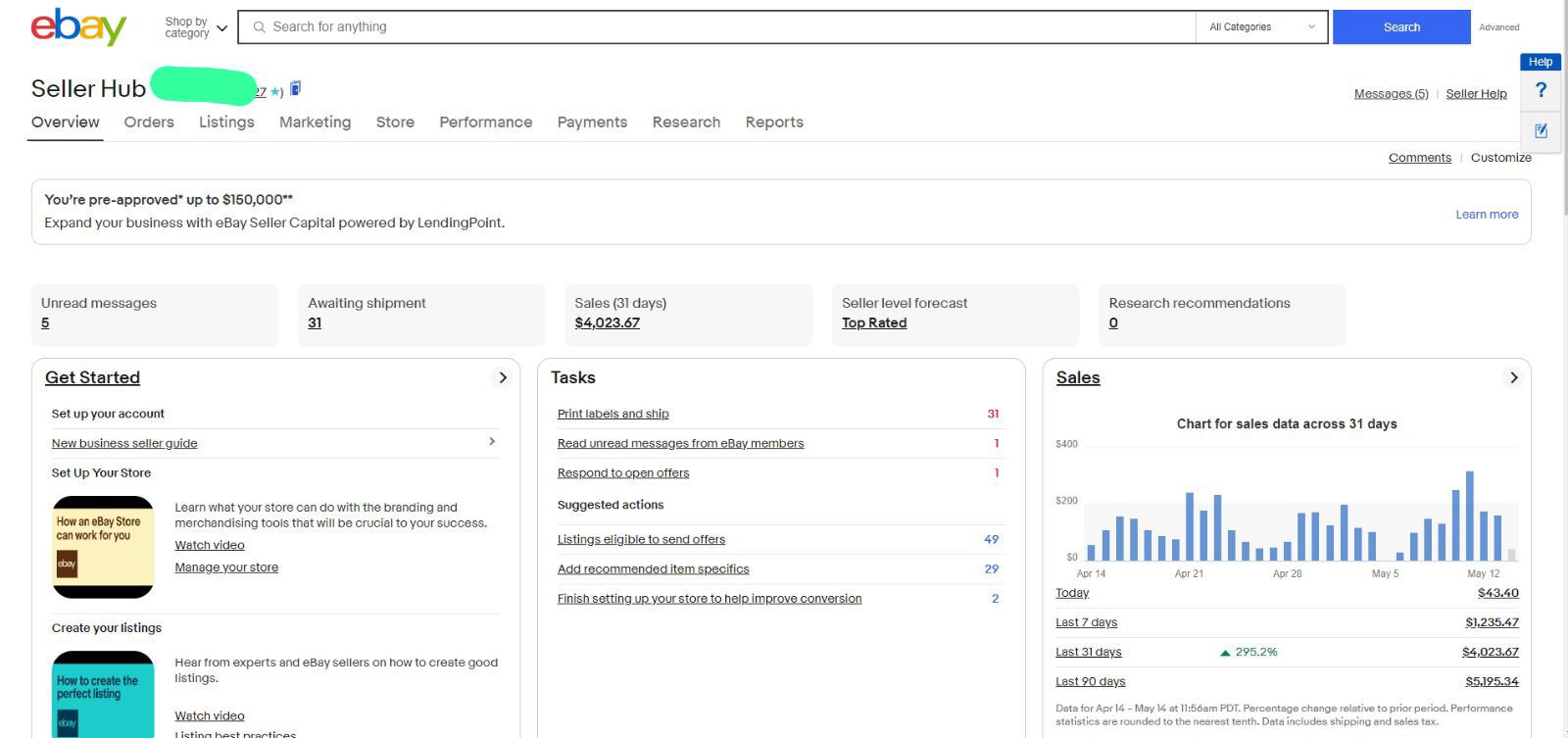
Task: Click How to create perfect listing thumbnail
Action: tap(103, 695)
